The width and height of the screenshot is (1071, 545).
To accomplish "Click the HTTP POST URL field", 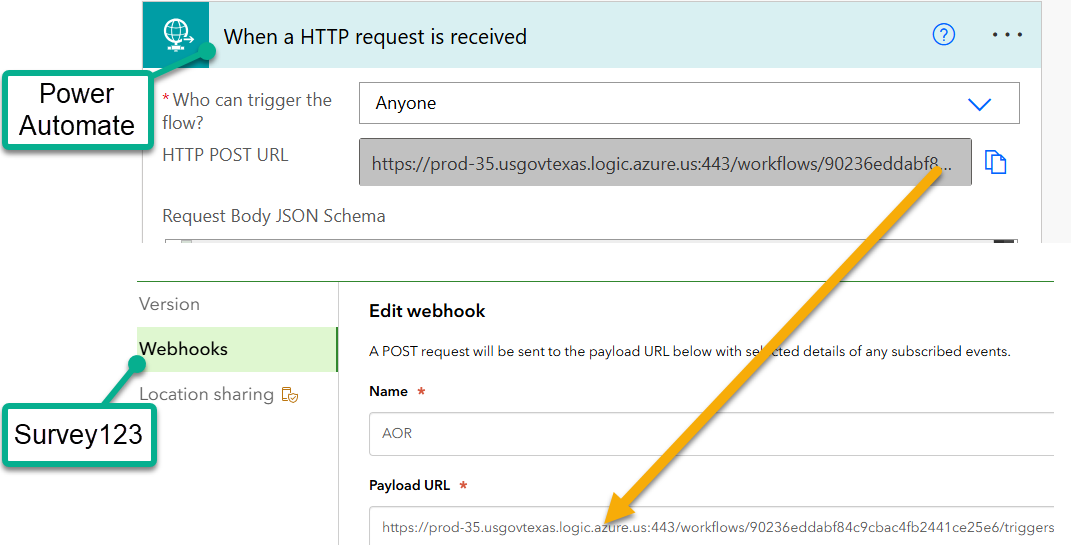I will (x=665, y=163).
